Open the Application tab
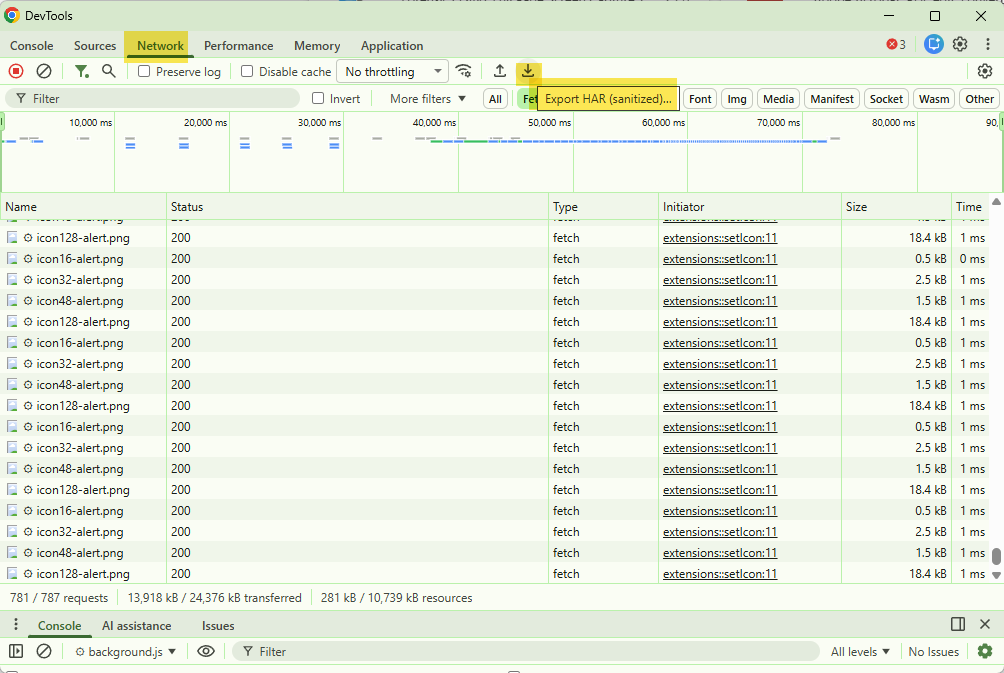The width and height of the screenshot is (1004, 673). coord(392,45)
